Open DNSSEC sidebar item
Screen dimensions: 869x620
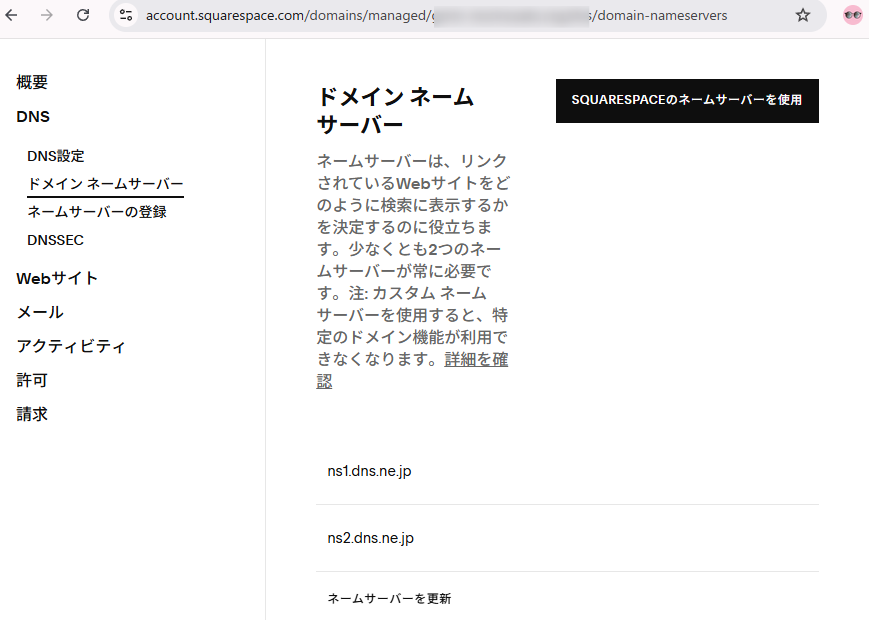point(55,240)
